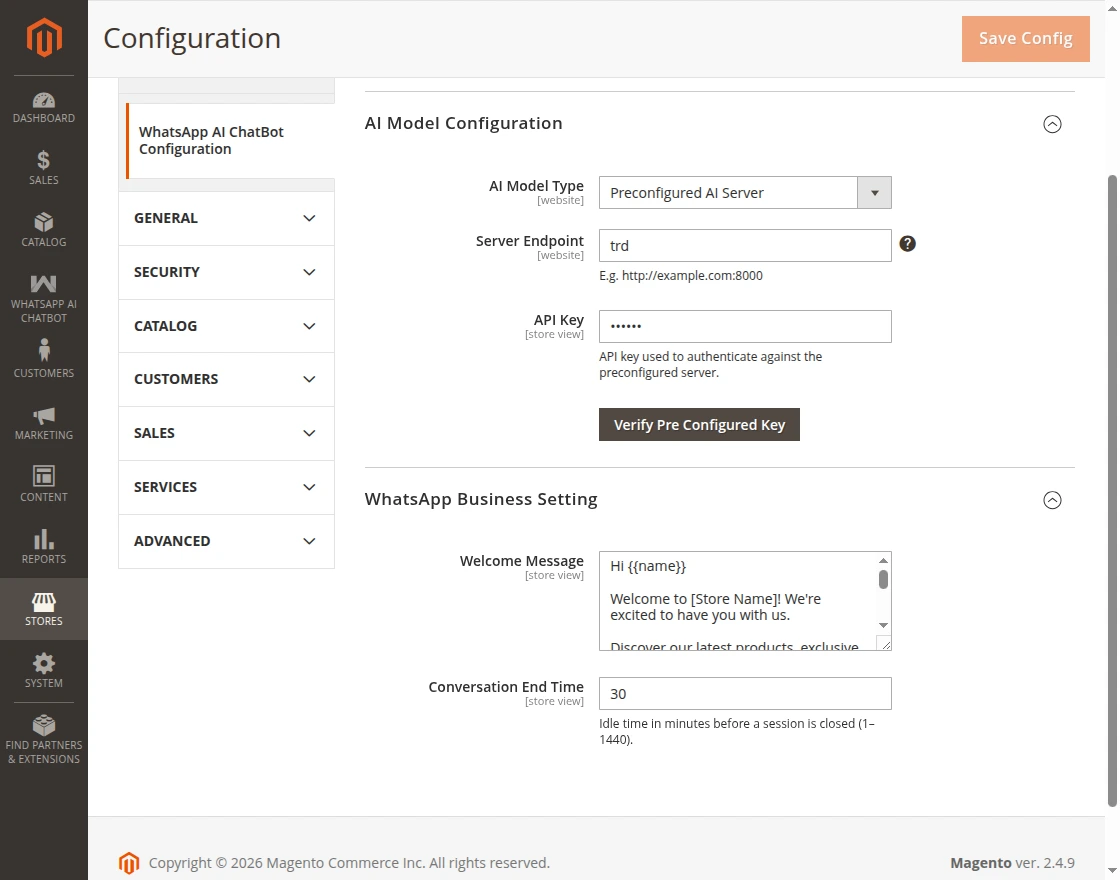Expand the SERVICES config tab
The height and width of the screenshot is (880, 1120).
coord(226,487)
